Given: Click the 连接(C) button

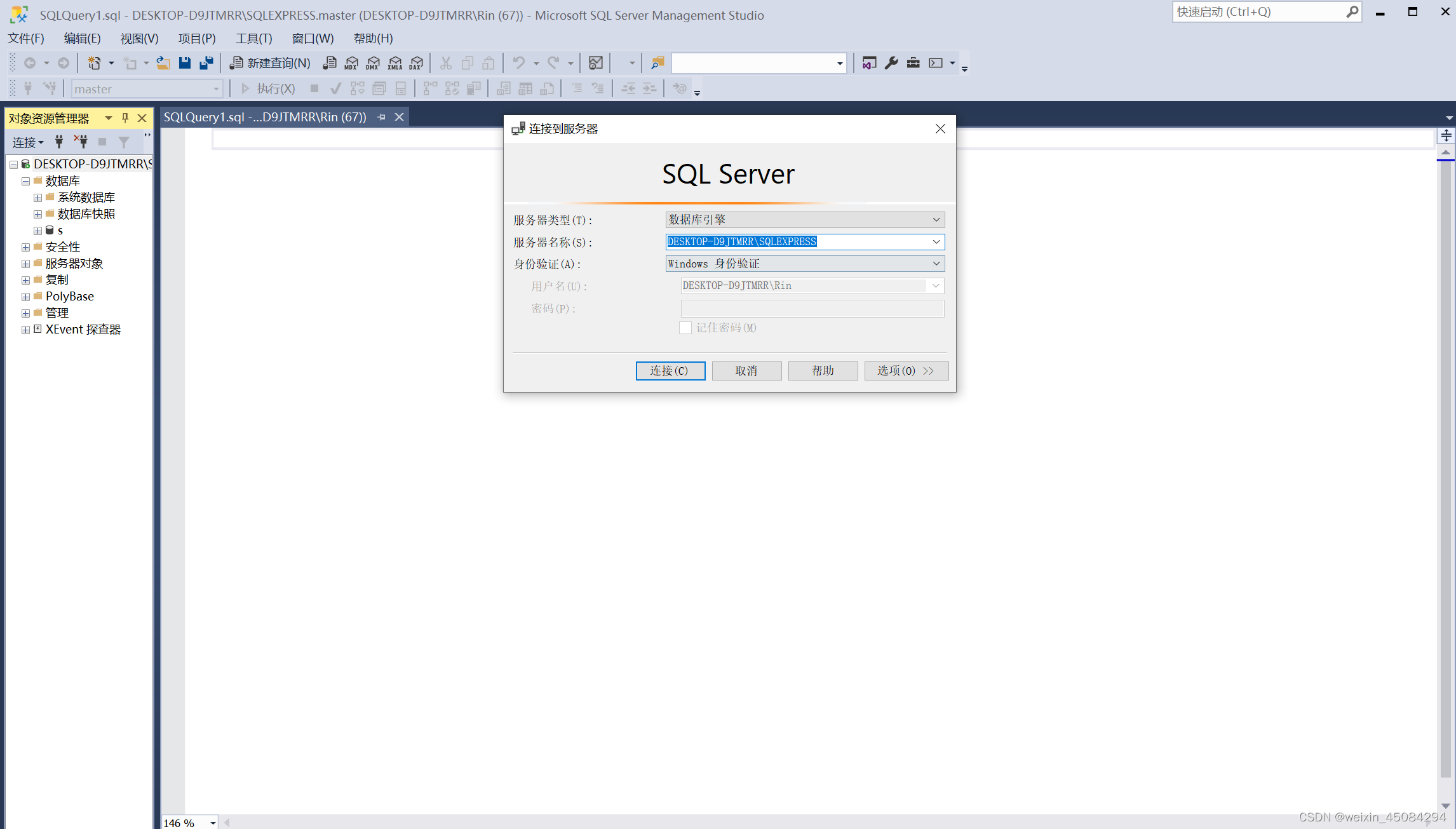Looking at the screenshot, I should pos(670,370).
